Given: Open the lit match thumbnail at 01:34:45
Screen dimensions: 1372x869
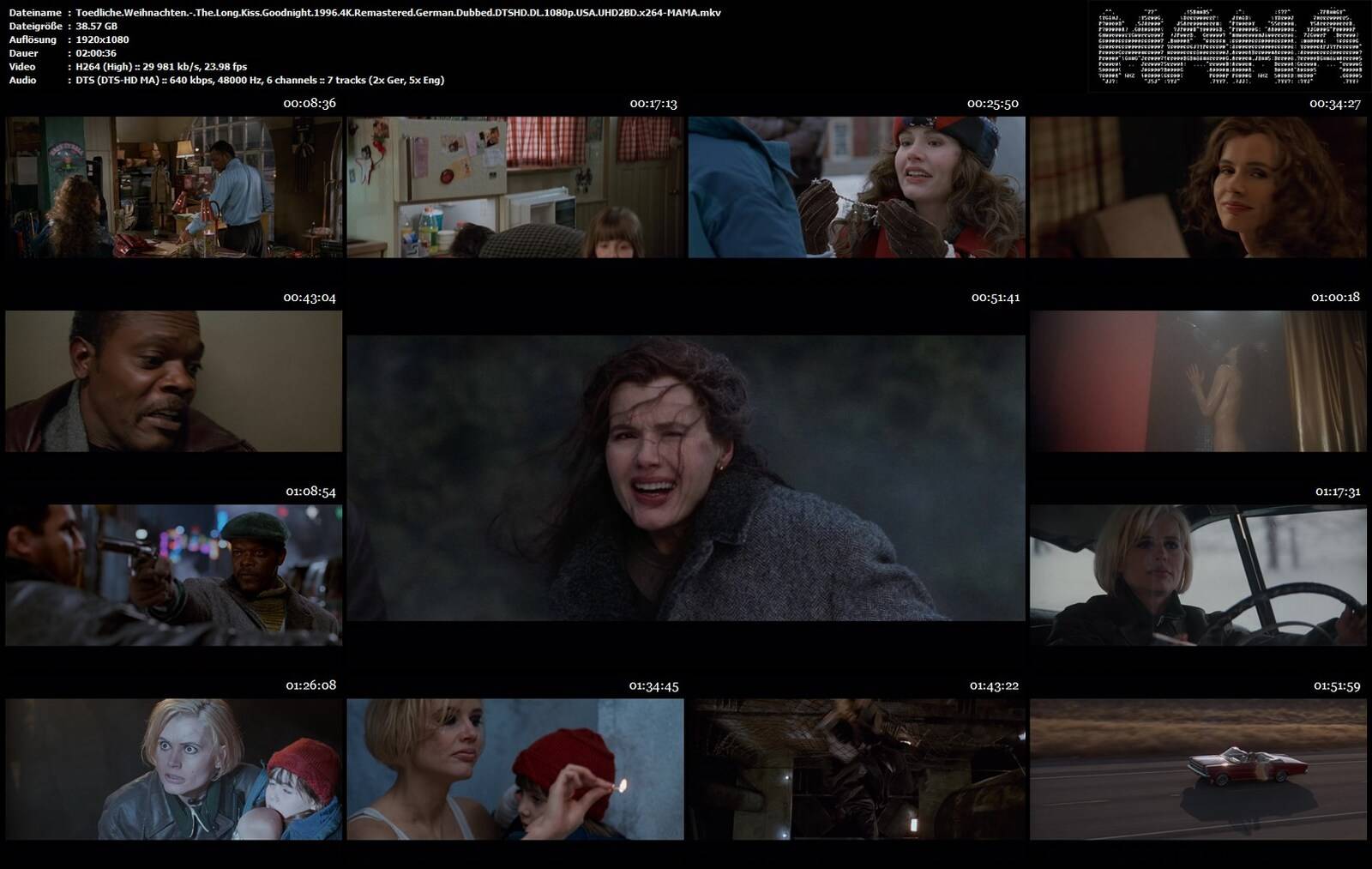Looking at the screenshot, I should (x=515, y=769).
